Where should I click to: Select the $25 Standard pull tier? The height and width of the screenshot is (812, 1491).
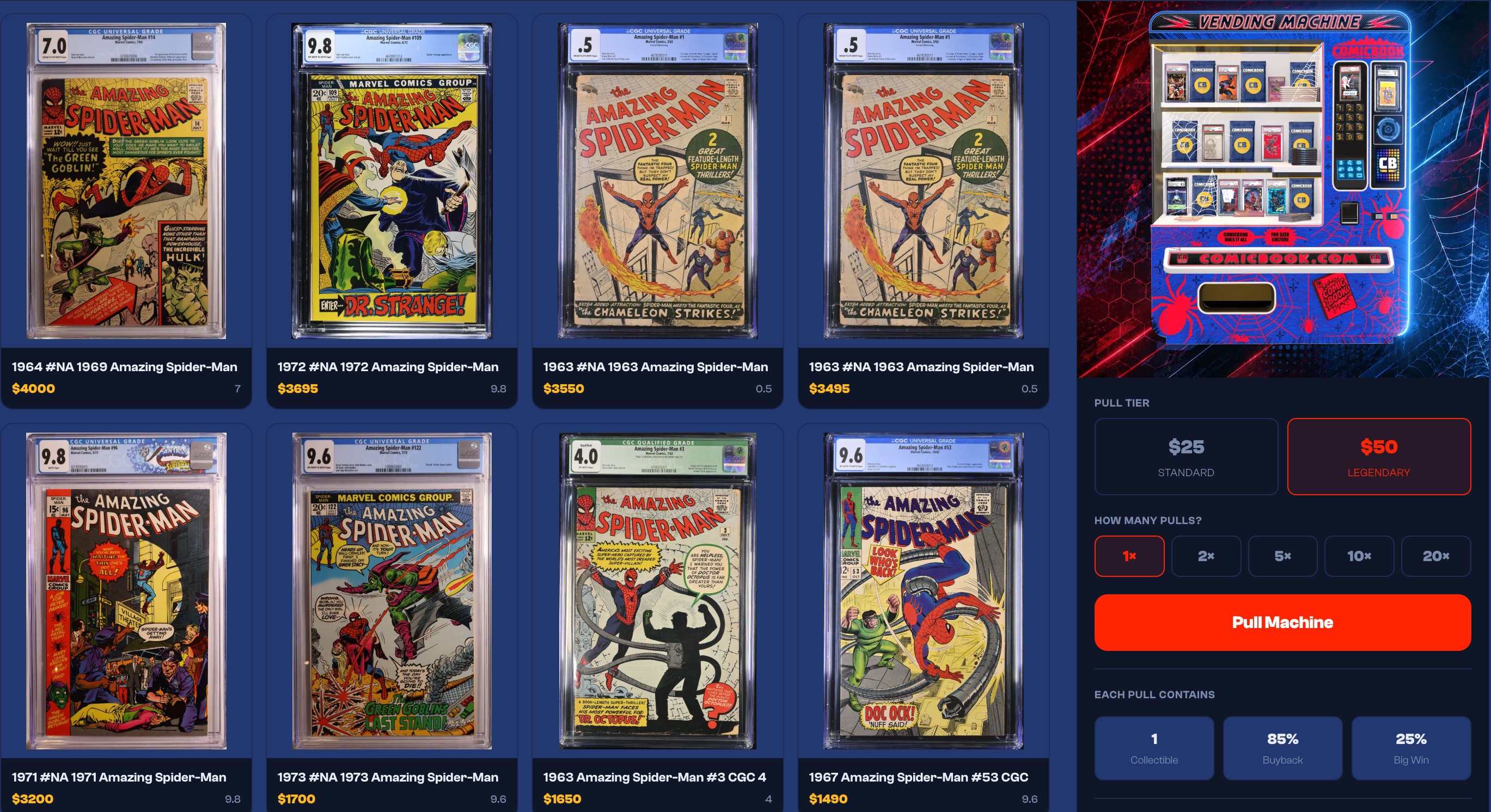(x=1186, y=456)
